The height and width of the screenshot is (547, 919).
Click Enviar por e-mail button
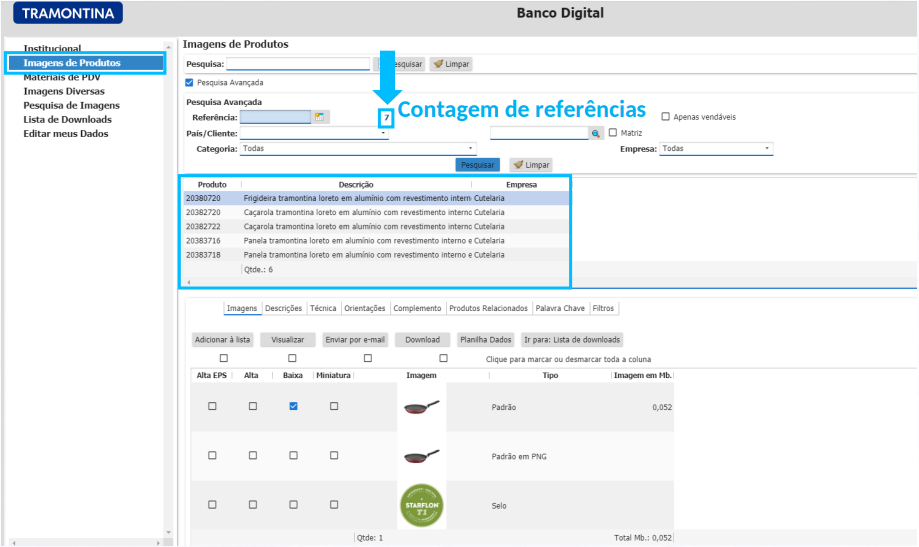(355, 340)
